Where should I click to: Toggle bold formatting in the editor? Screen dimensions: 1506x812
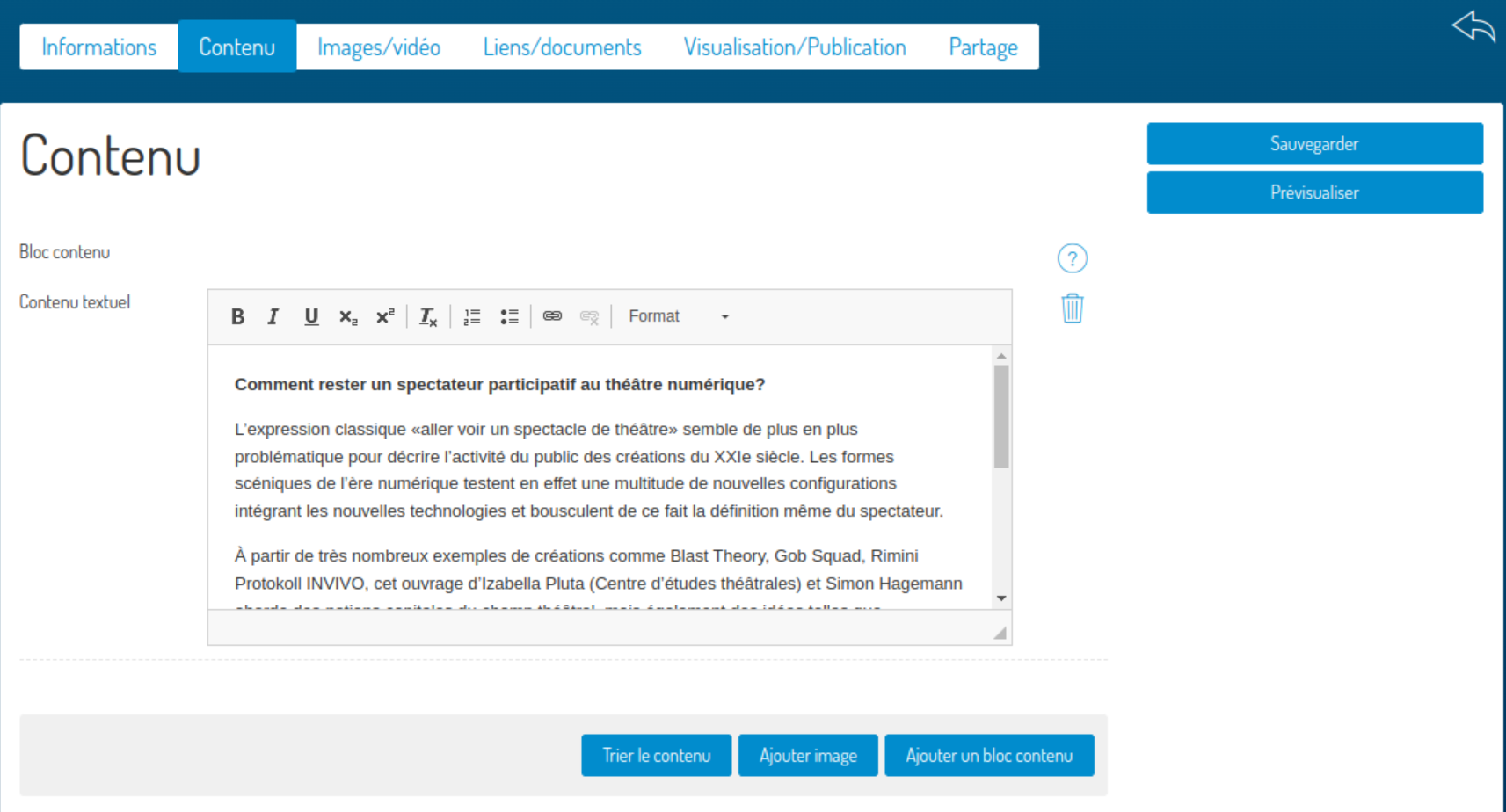click(x=237, y=316)
